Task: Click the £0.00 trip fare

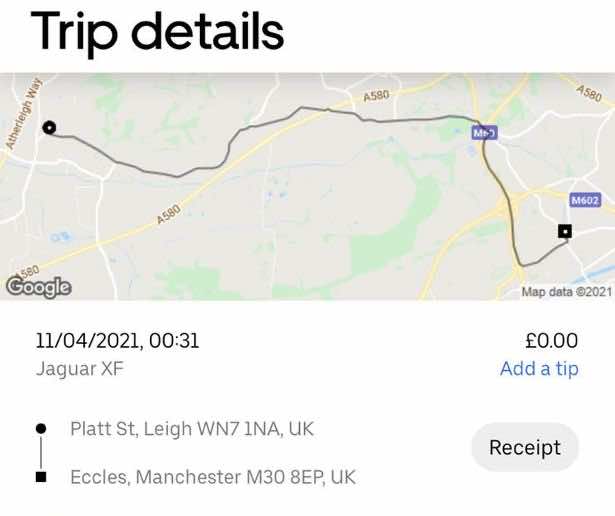Action: (x=551, y=341)
